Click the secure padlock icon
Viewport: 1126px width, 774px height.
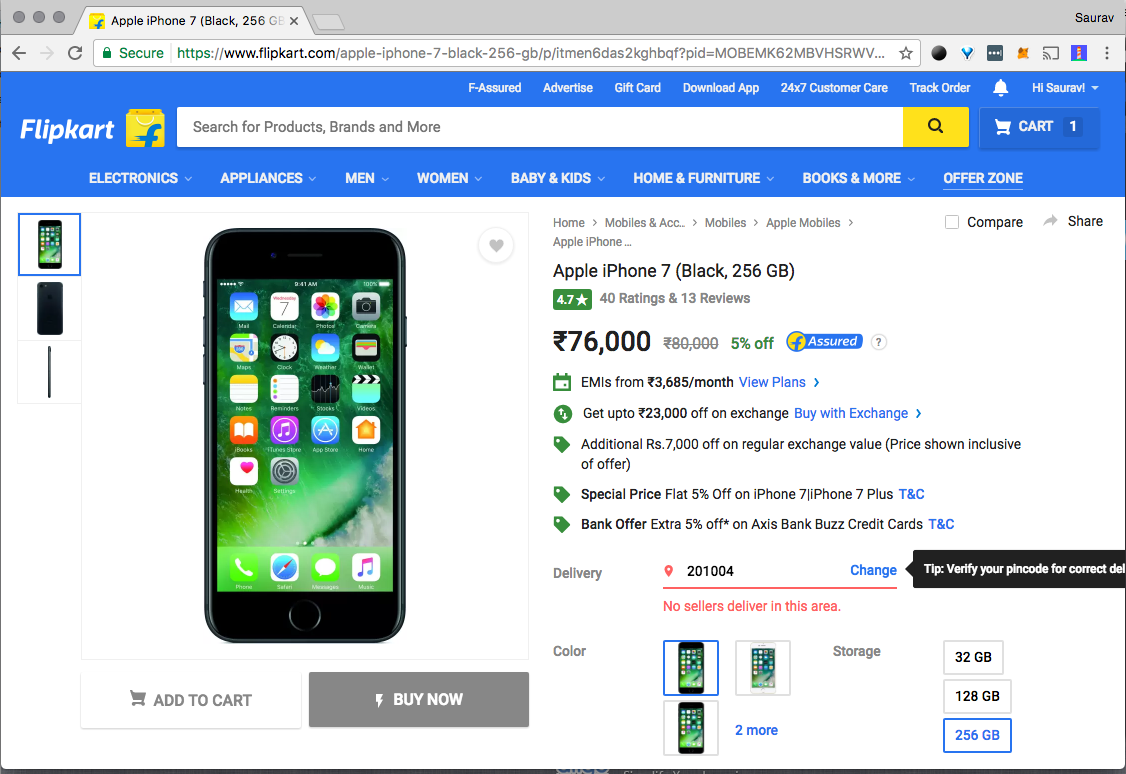107,53
